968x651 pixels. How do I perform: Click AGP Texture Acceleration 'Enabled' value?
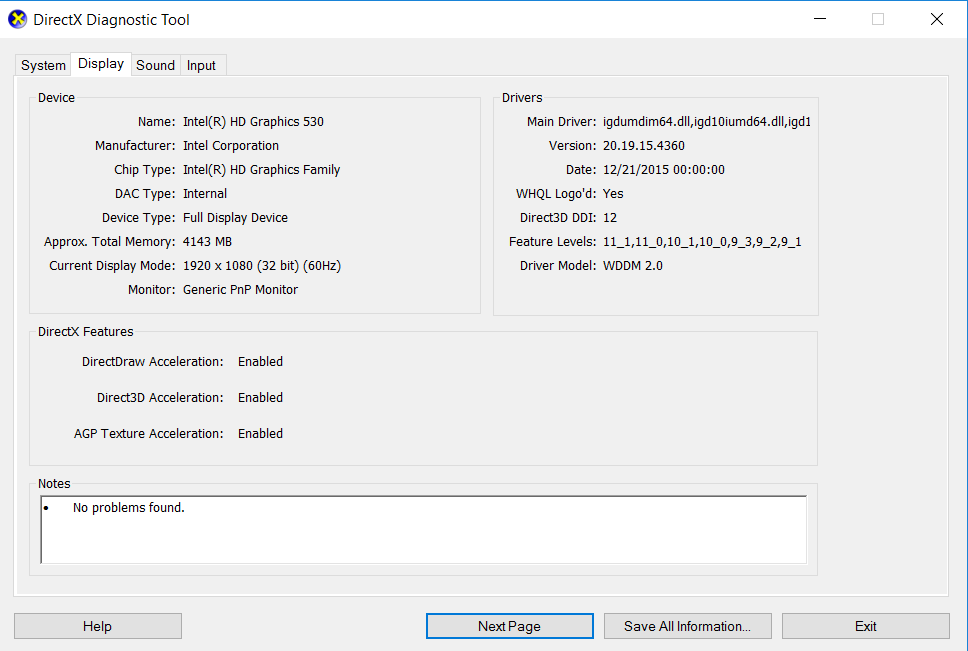tap(261, 434)
